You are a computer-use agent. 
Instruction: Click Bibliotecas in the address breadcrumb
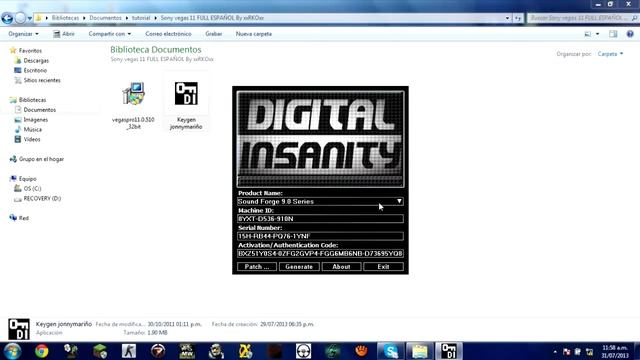click(65, 18)
